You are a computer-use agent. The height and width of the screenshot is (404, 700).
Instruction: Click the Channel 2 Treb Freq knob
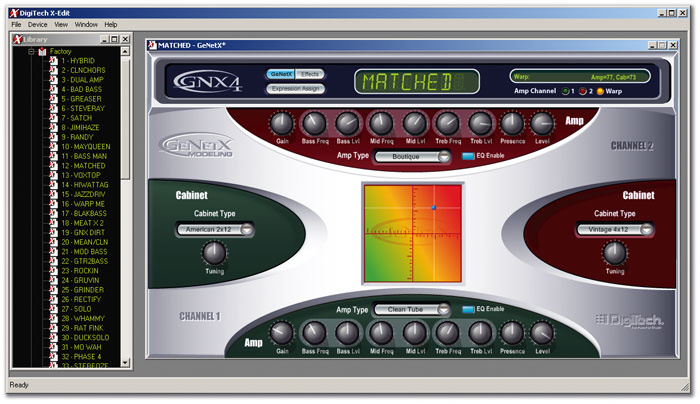pyautogui.click(x=447, y=124)
